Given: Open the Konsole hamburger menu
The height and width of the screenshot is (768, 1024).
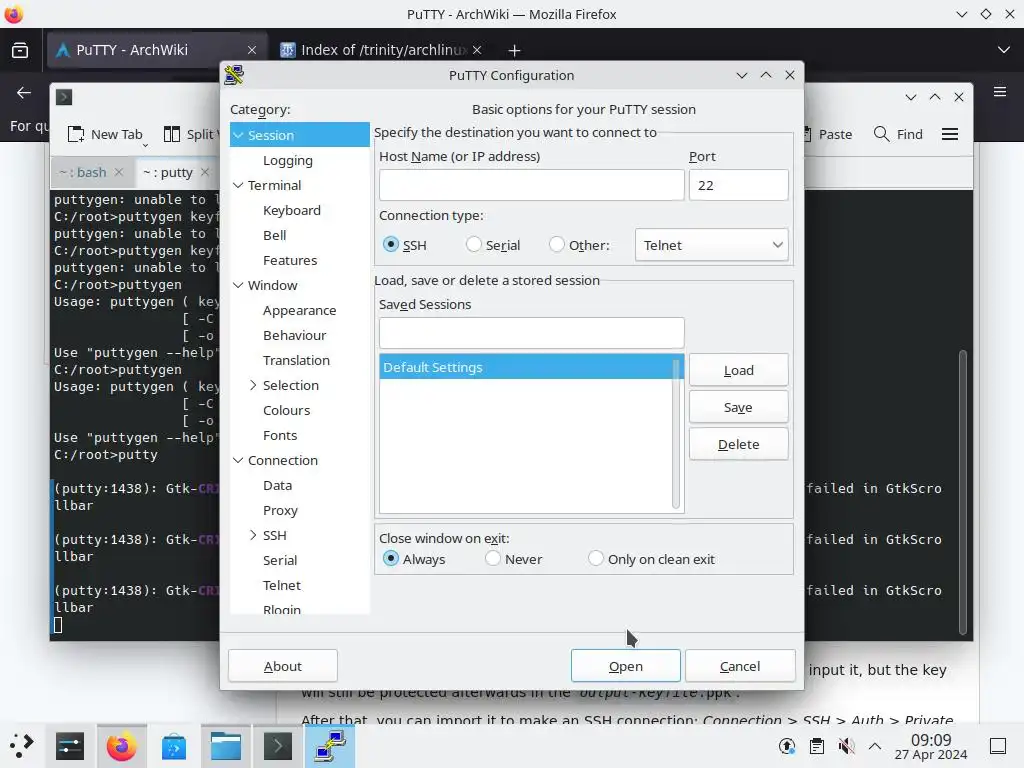Looking at the screenshot, I should click(x=950, y=134).
